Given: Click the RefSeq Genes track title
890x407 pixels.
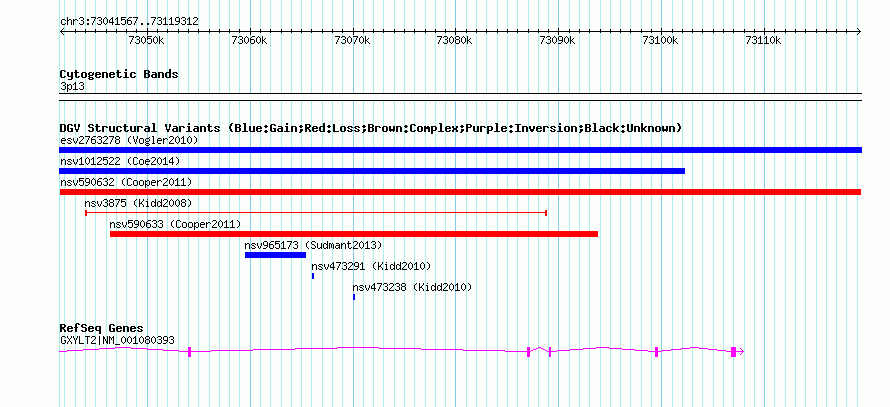Looking at the screenshot, I should coord(102,328).
